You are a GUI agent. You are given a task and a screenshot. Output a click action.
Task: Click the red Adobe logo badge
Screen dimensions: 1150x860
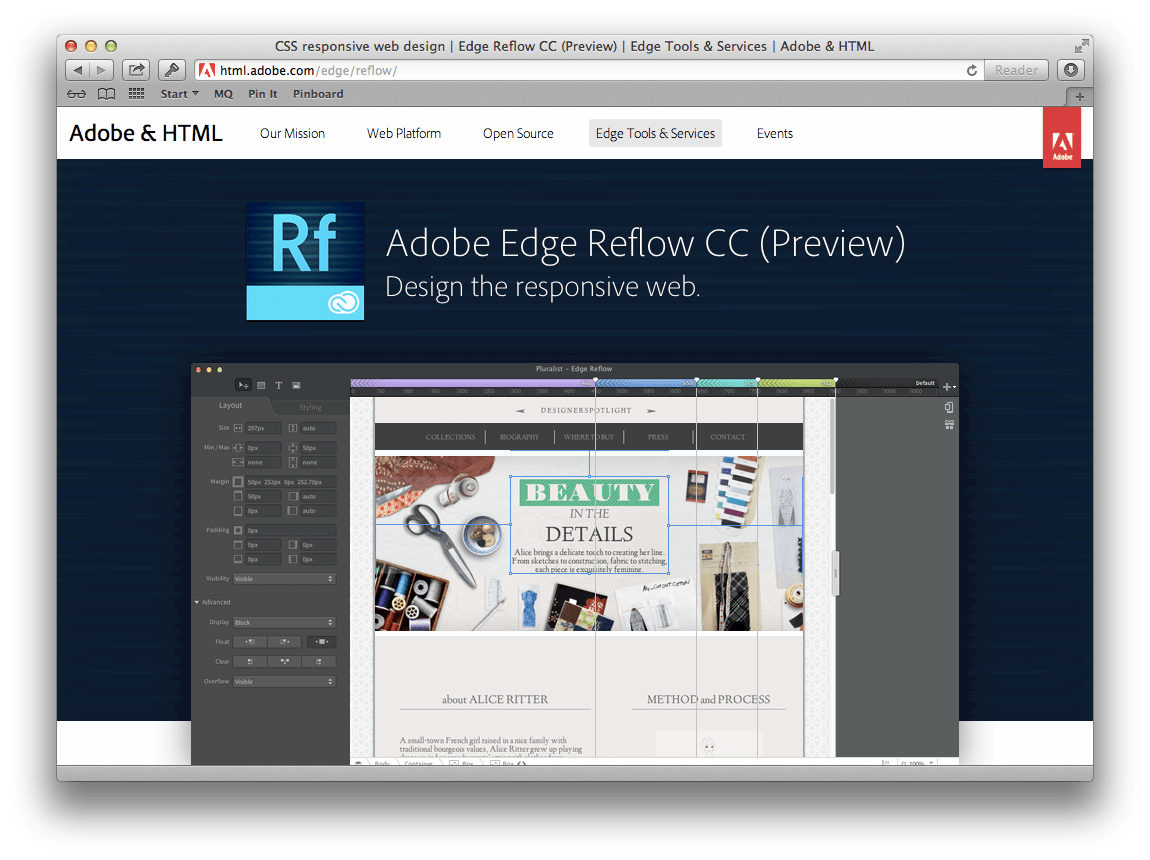(1062, 138)
